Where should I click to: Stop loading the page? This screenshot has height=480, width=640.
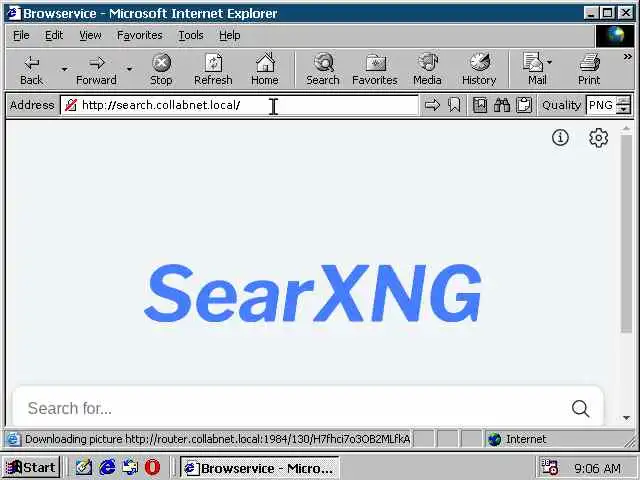tap(161, 69)
